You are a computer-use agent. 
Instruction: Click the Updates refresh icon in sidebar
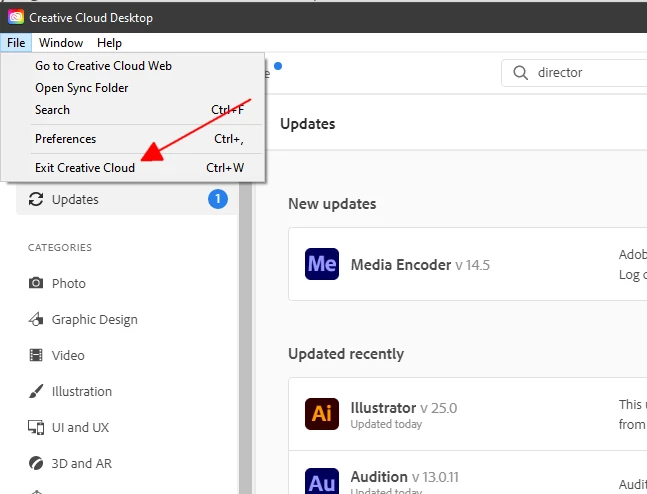point(36,199)
